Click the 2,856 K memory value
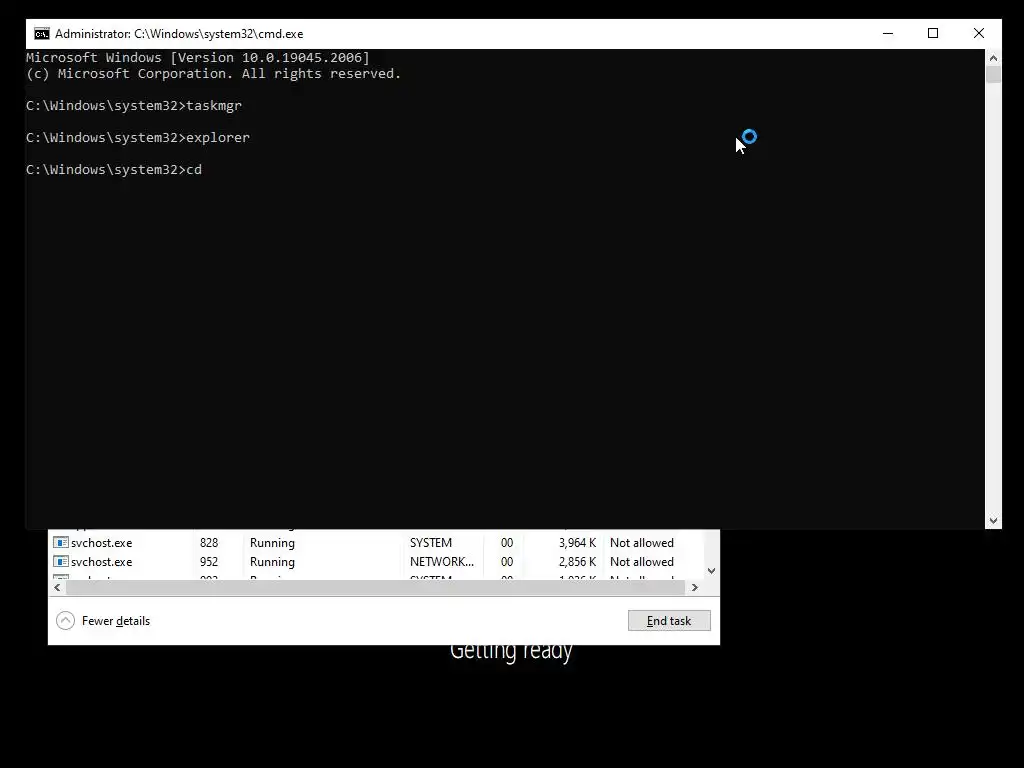This screenshot has height=768, width=1024. point(577,562)
